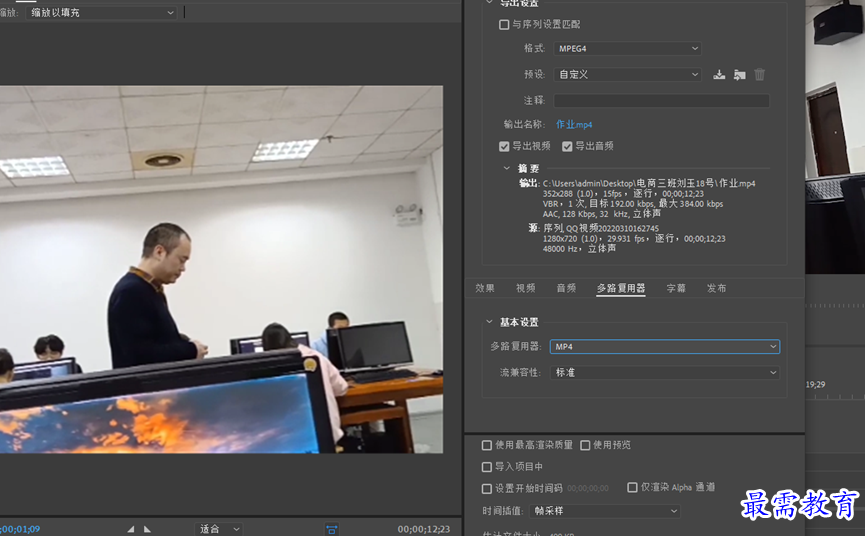Check the 导入项目中 option
Image resolution: width=865 pixels, height=536 pixels.
[x=487, y=467]
